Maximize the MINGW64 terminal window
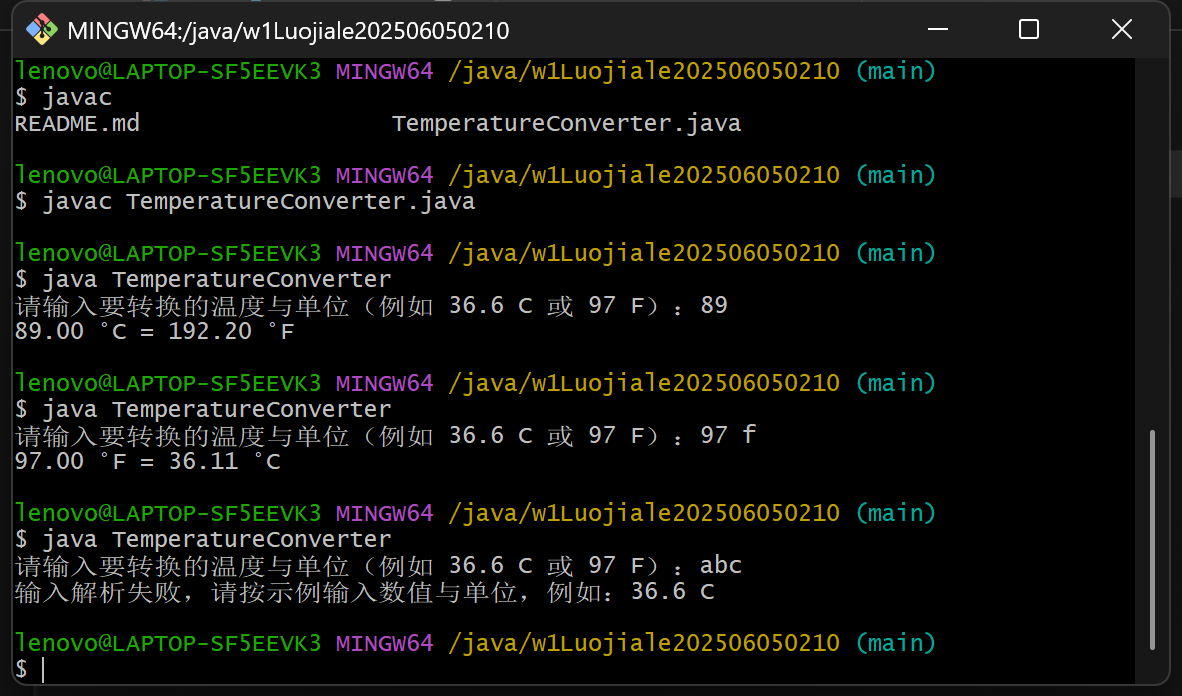 (1028, 29)
